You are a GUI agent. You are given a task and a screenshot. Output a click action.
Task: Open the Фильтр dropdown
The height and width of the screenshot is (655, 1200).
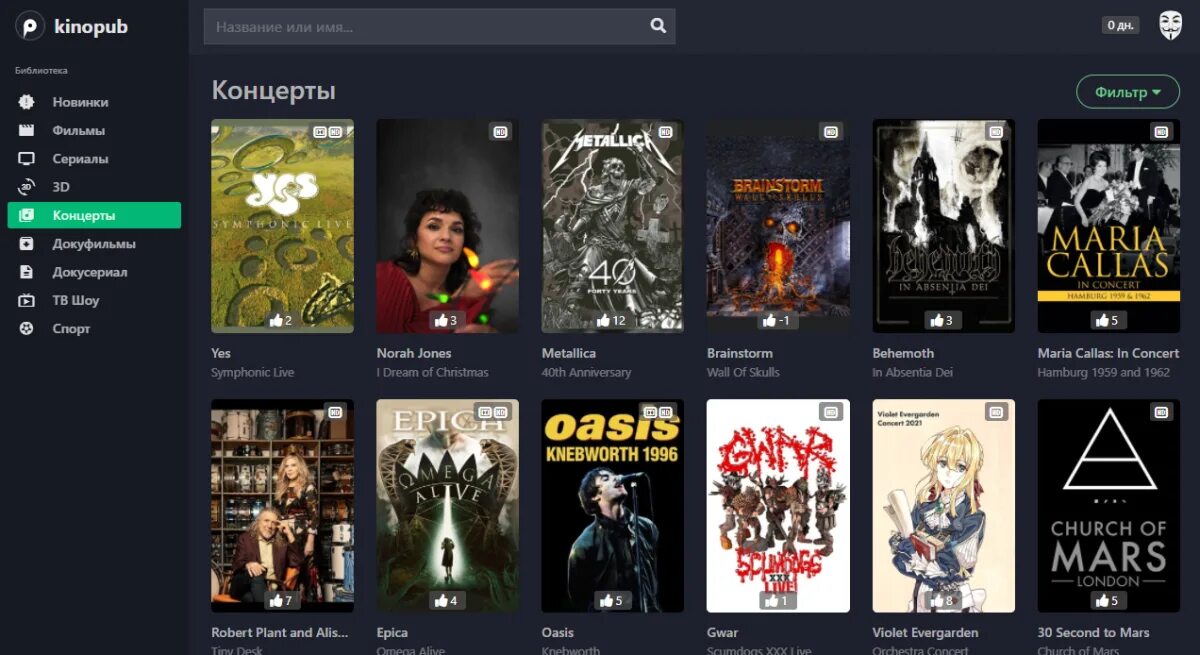tap(1128, 92)
